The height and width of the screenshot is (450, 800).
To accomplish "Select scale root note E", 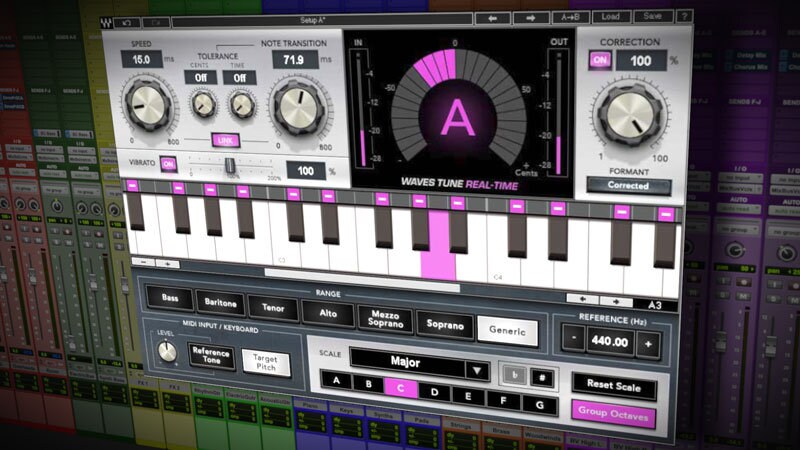I will (x=468, y=396).
